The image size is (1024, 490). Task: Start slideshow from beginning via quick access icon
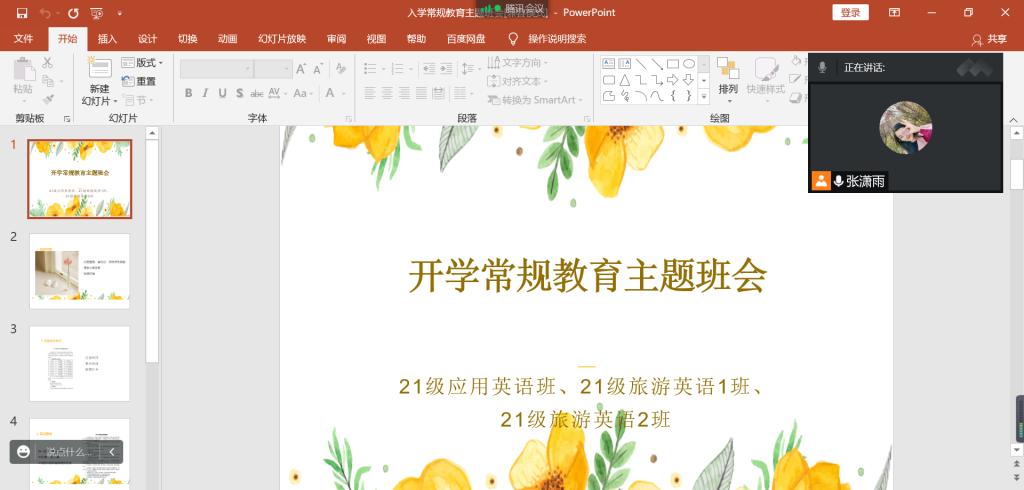tap(97, 12)
